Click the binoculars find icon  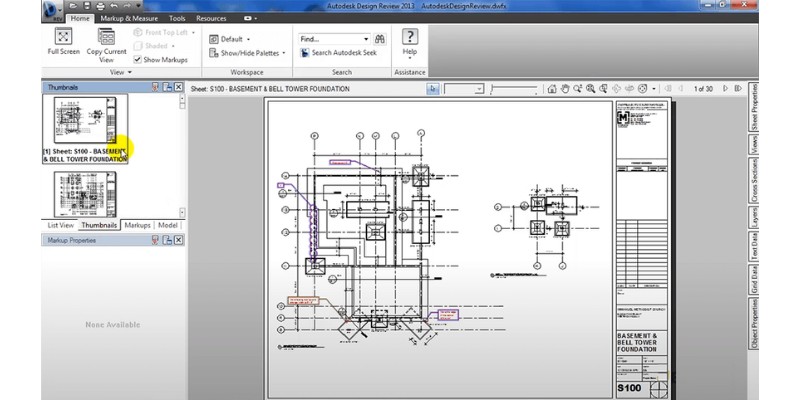[380, 39]
